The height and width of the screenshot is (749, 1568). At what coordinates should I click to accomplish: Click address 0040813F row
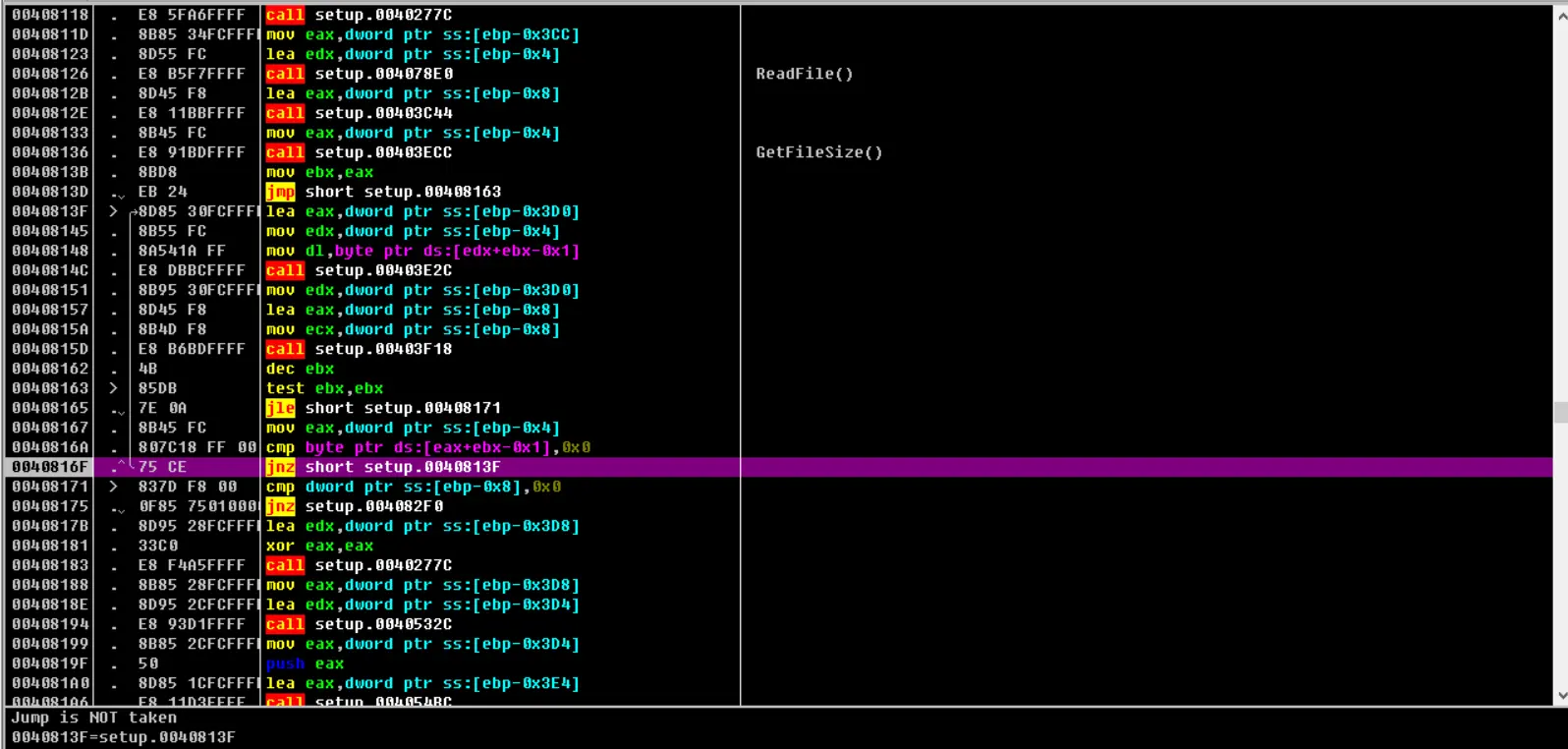pyautogui.click(x=50, y=211)
